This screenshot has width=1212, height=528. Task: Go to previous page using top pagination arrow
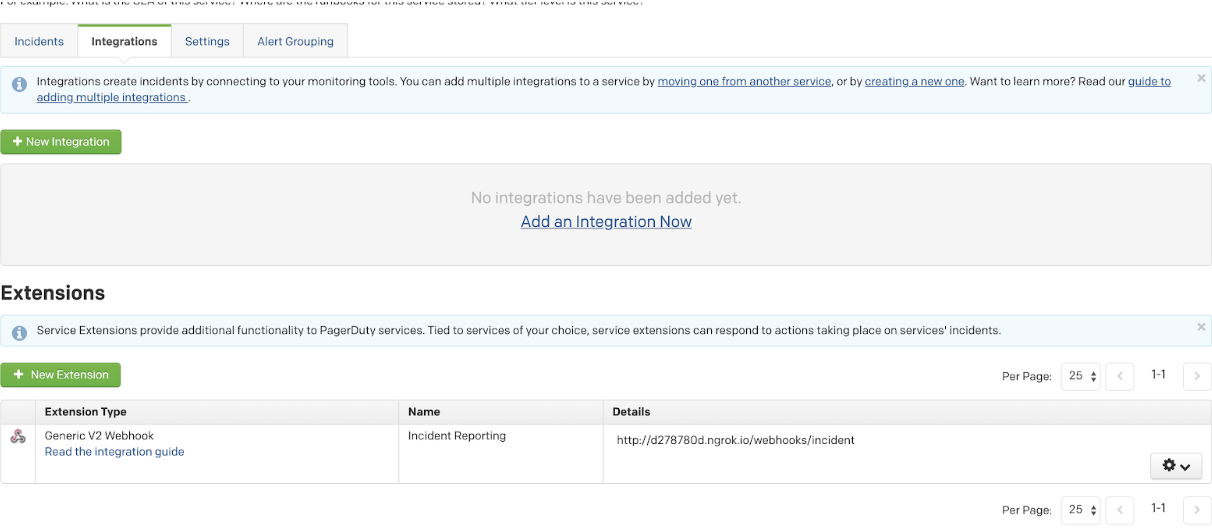(1120, 376)
